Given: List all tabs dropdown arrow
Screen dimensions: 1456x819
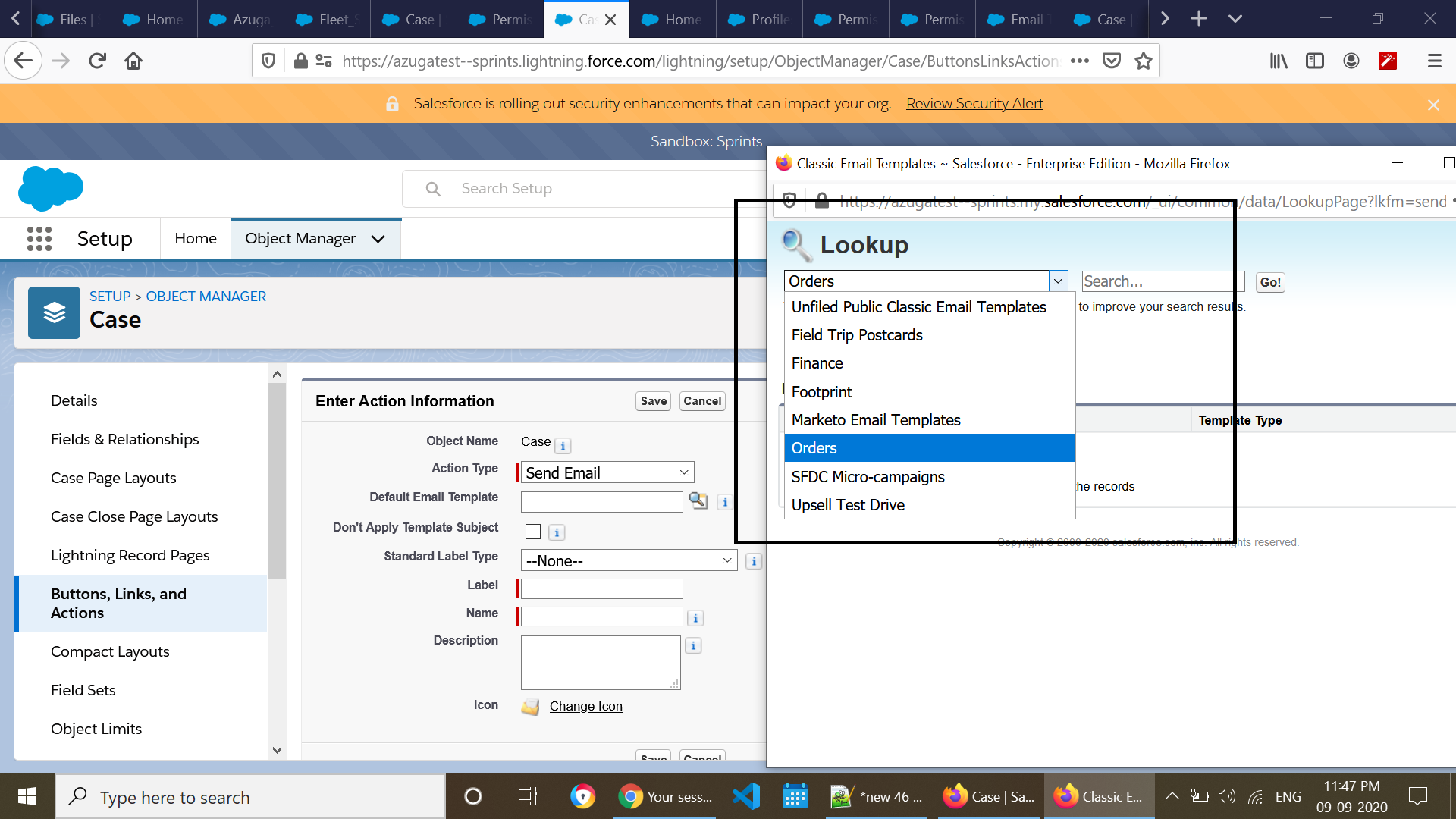Looking at the screenshot, I should pyautogui.click(x=1235, y=18).
